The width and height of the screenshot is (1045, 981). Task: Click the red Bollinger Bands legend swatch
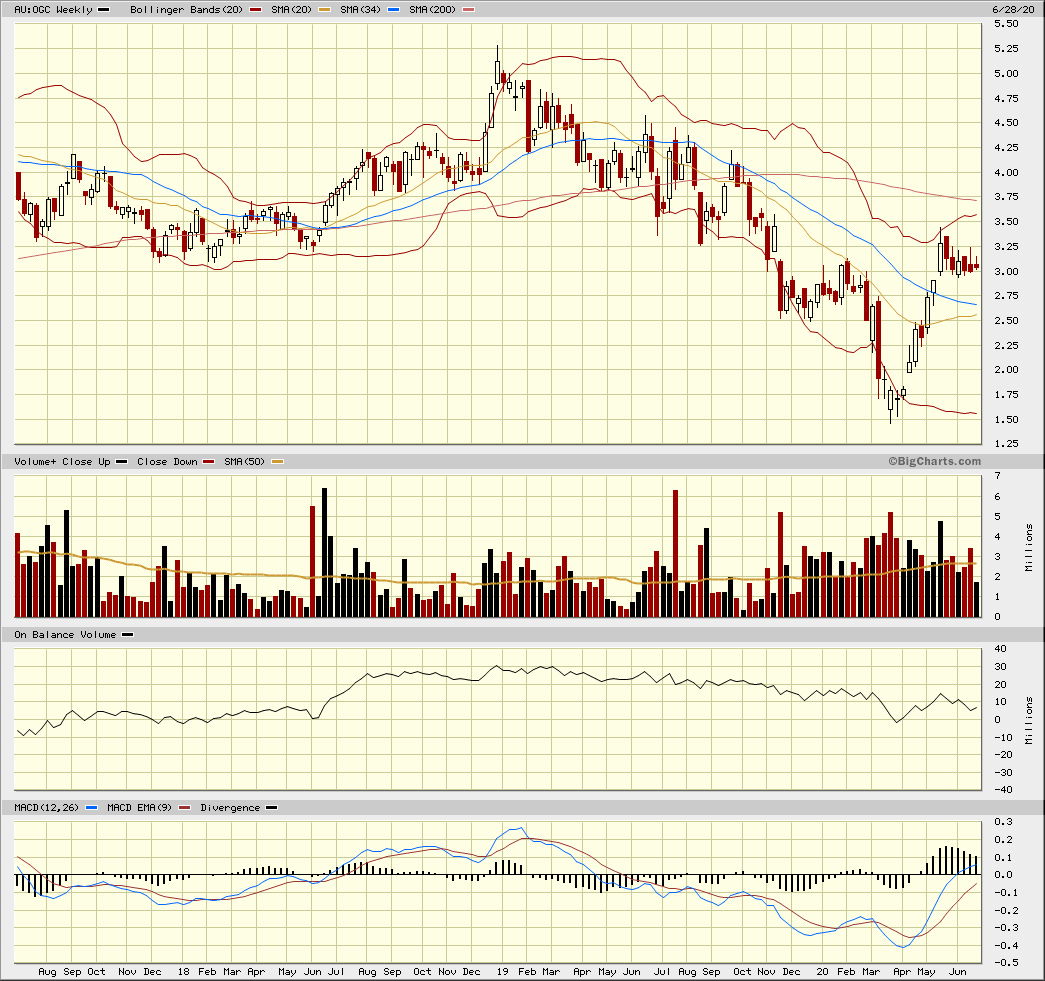(255, 9)
